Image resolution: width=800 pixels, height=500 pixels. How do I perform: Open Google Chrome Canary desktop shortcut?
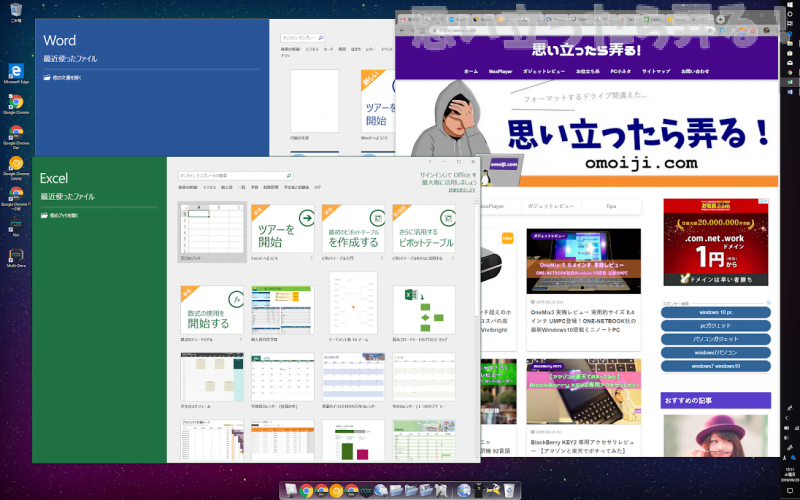[x=16, y=166]
